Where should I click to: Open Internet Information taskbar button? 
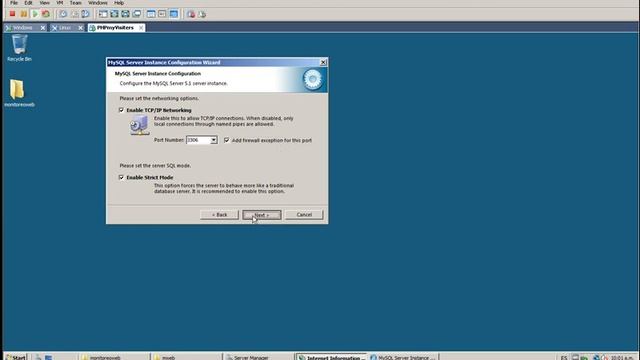(331, 357)
